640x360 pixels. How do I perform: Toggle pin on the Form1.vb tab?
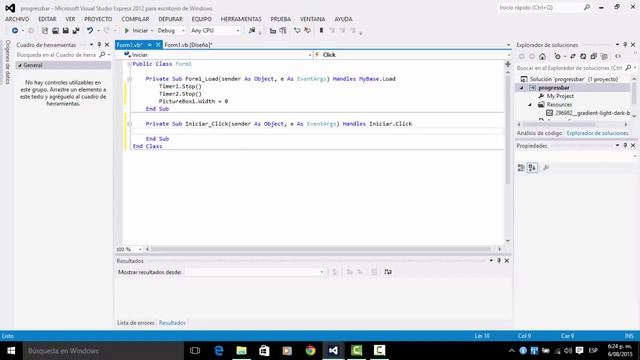click(x=150, y=45)
